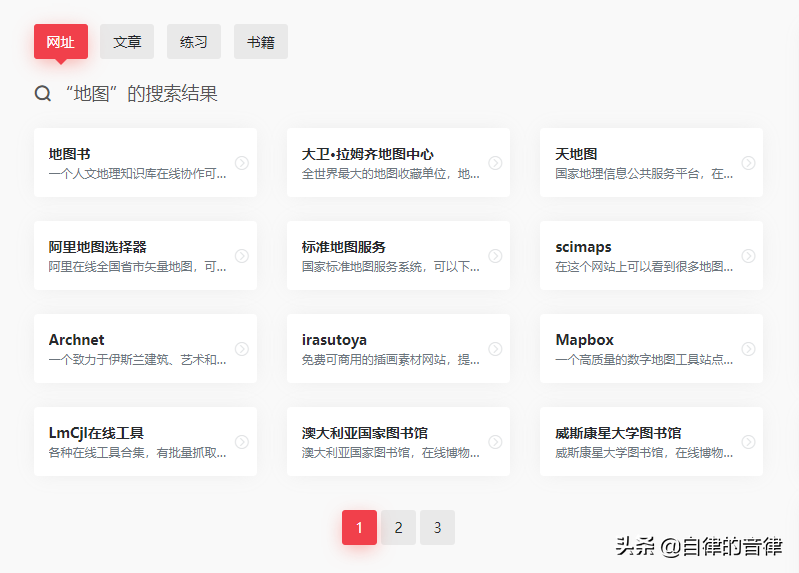799x573 pixels.
Task: Click arrow icon on Mapbox card
Action: tap(749, 349)
